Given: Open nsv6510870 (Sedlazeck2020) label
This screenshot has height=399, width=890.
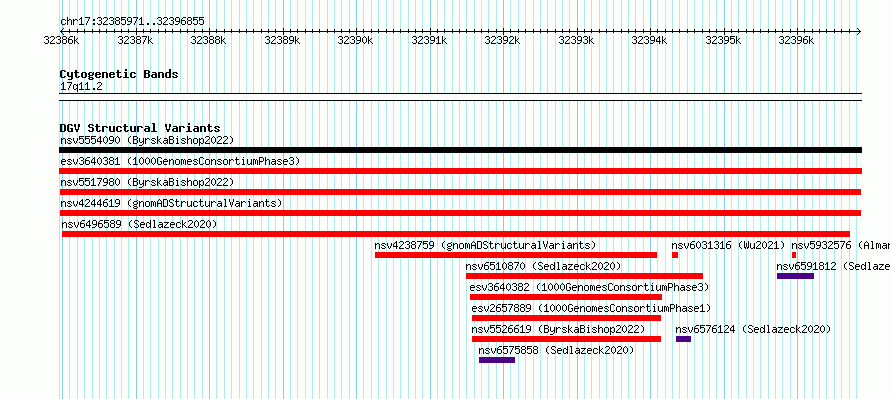Looking at the screenshot, I should click(543, 266).
